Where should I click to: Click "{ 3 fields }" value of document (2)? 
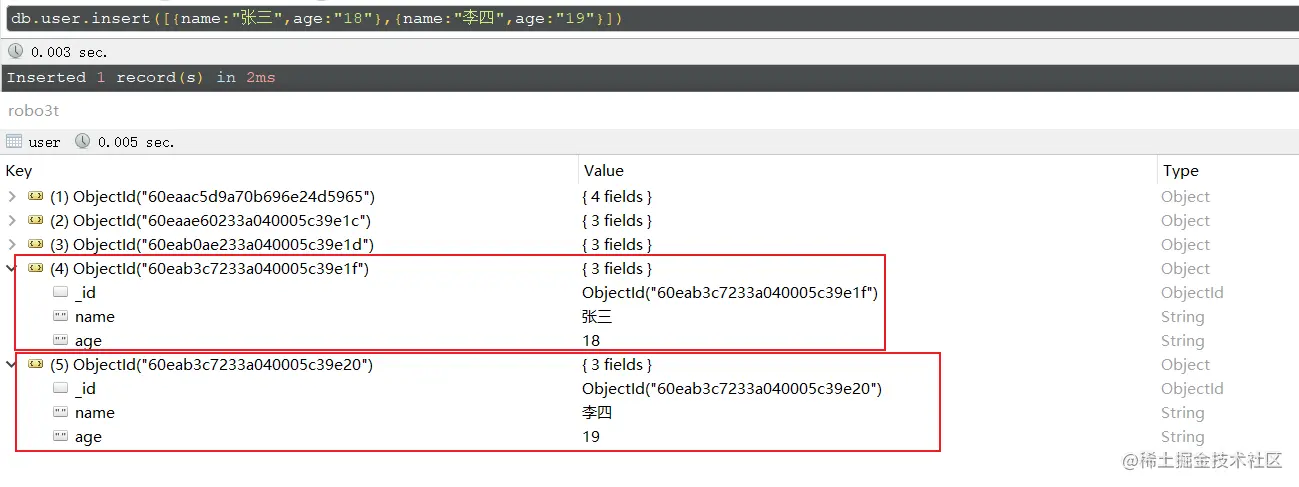pyautogui.click(x=617, y=221)
